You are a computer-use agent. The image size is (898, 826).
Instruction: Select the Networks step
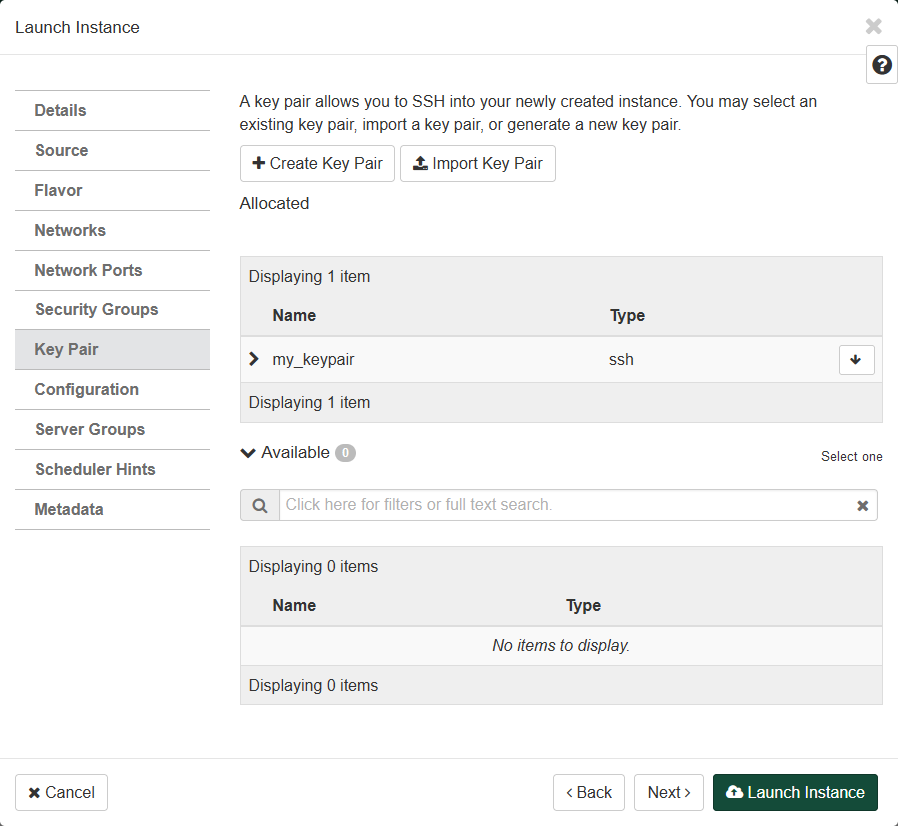pos(70,230)
